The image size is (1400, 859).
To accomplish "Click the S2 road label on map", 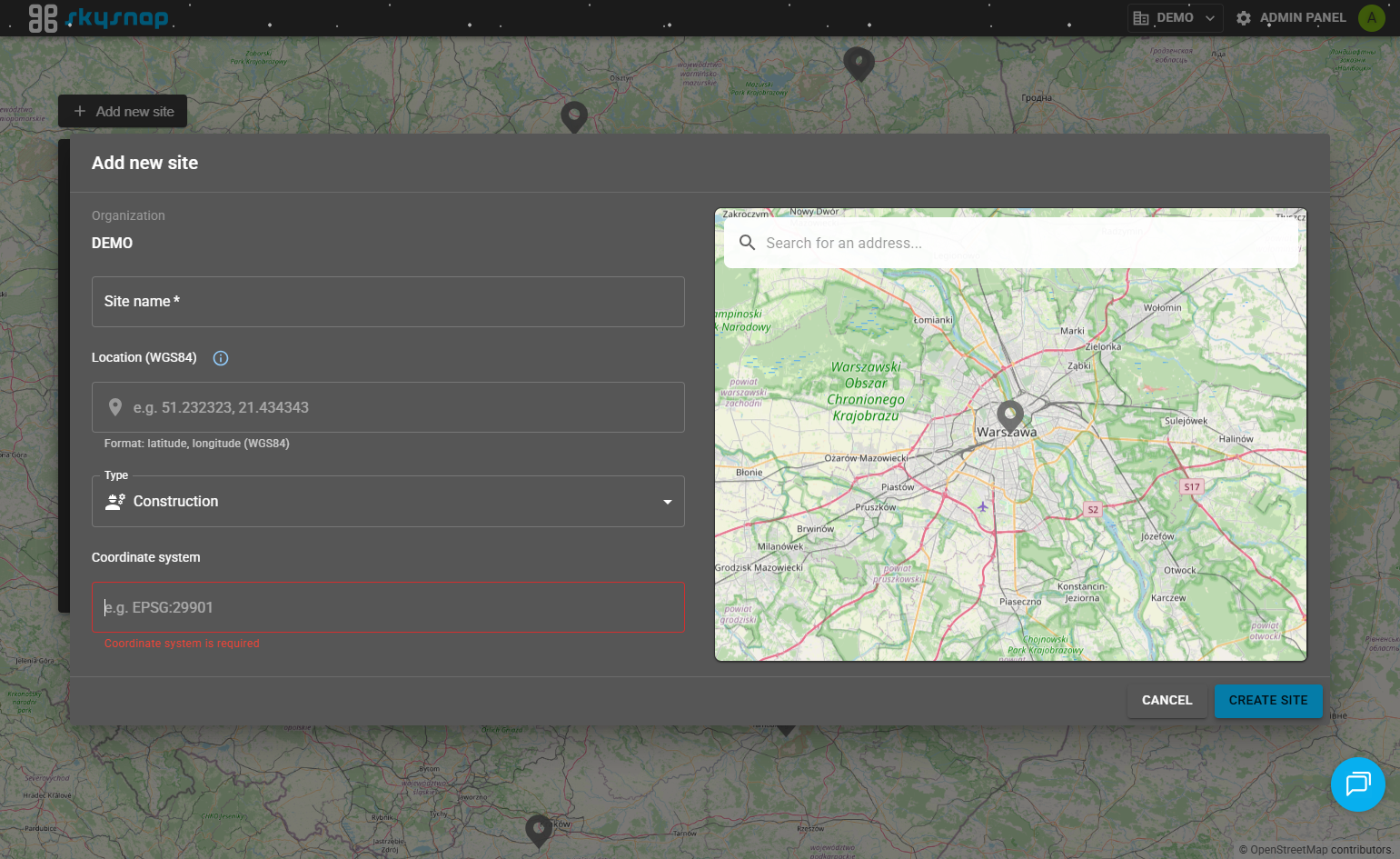I will pyautogui.click(x=1093, y=510).
